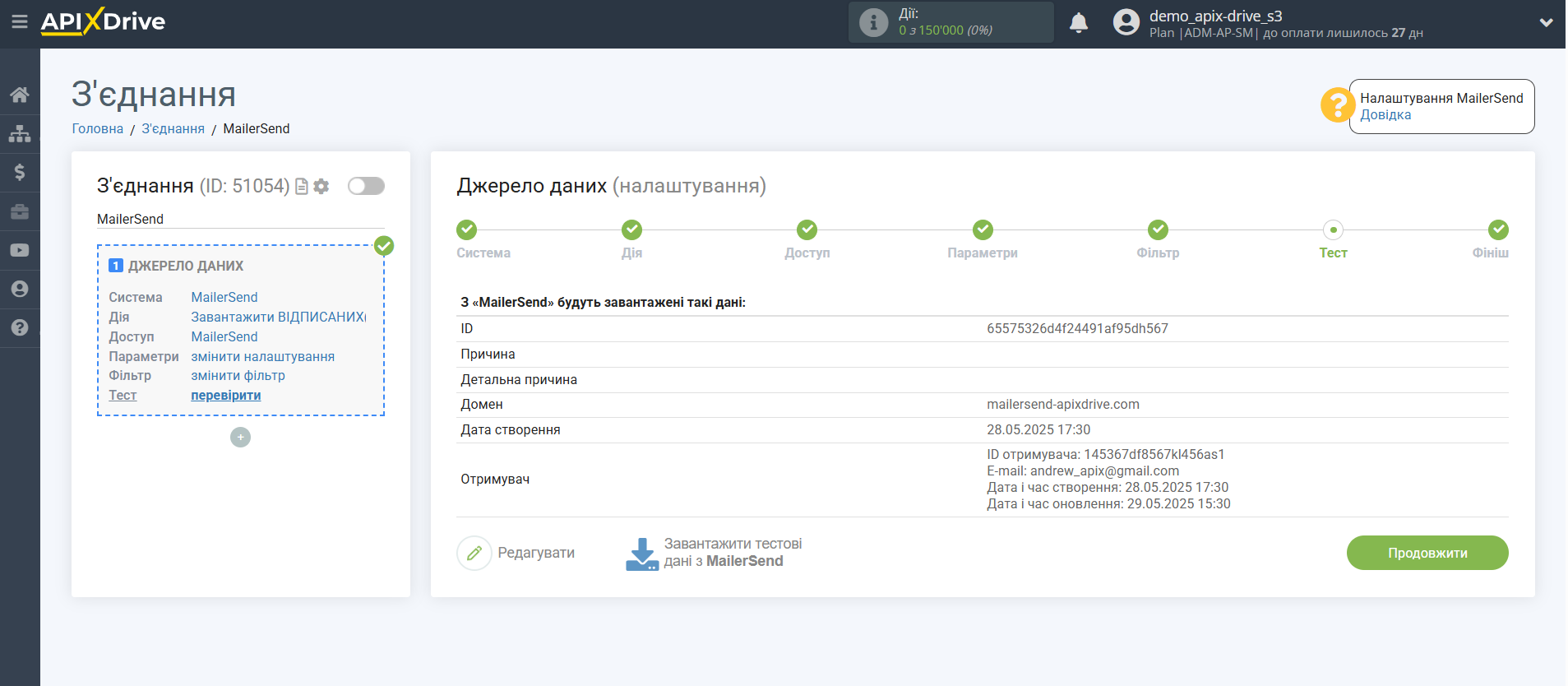Open the user profile sidebar icon
Screen dimensions: 1568x686
[20, 289]
